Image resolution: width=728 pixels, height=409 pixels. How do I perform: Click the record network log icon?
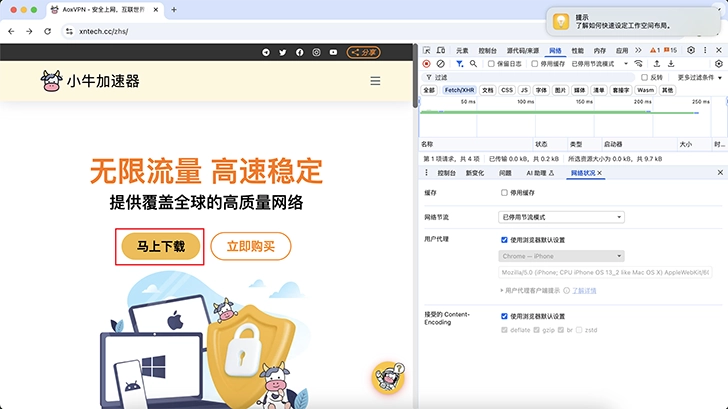(x=427, y=63)
